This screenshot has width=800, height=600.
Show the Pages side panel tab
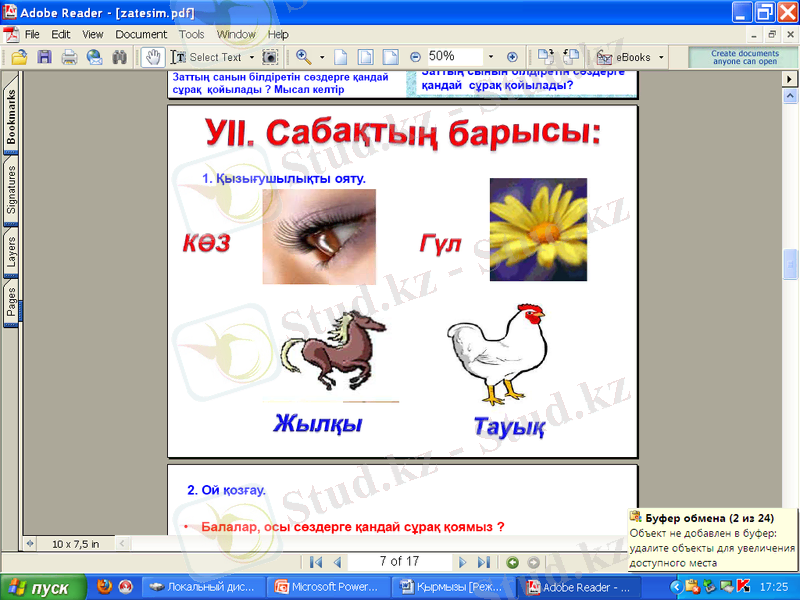(11, 301)
